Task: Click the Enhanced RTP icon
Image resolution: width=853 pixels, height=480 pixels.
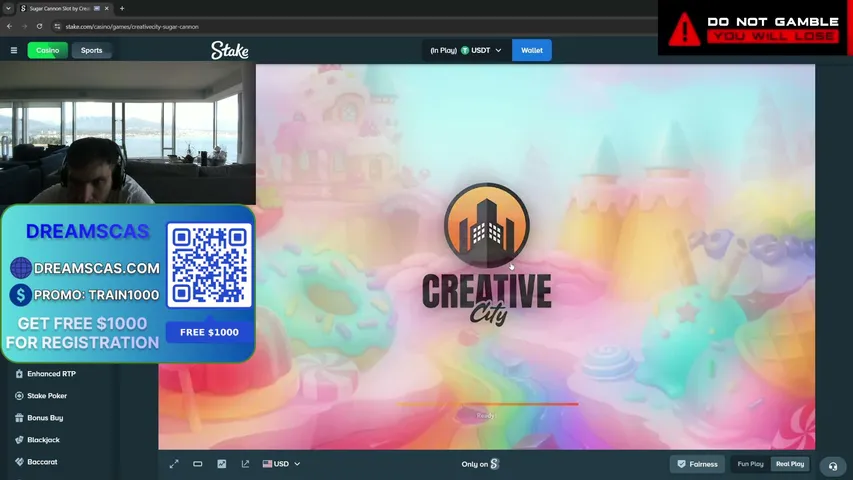Action: [19, 374]
